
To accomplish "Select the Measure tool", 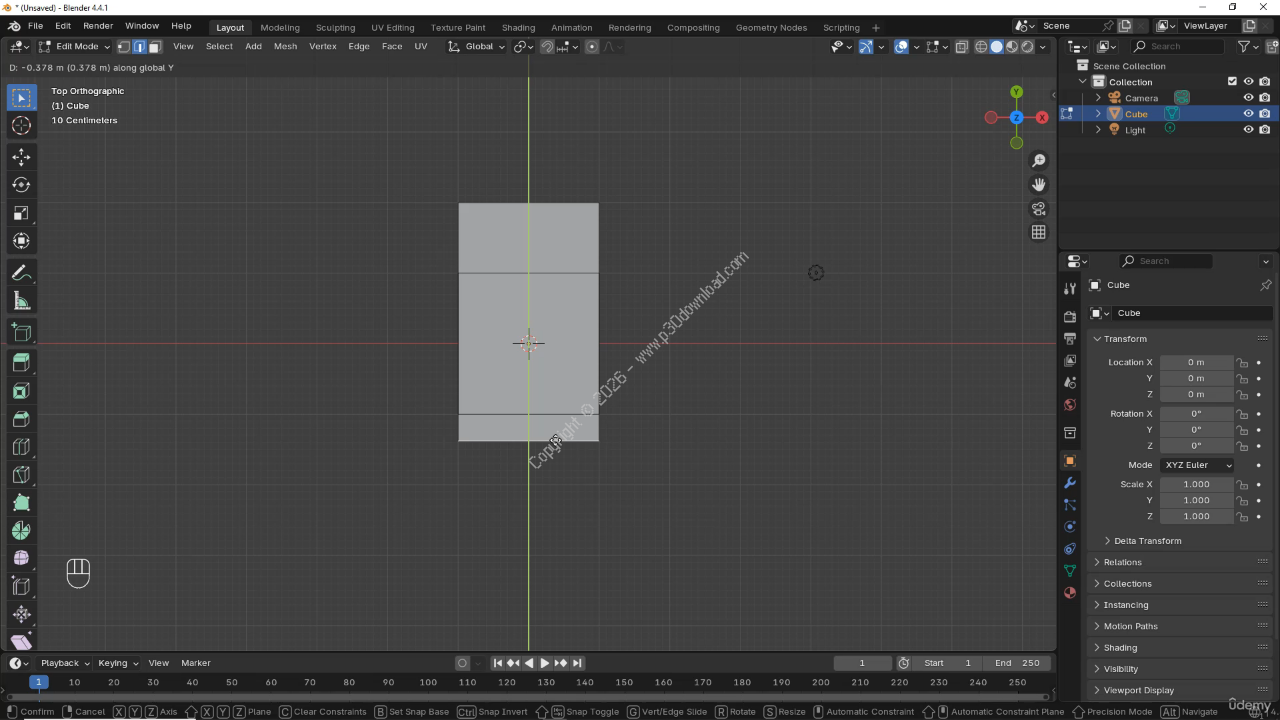I will pyautogui.click(x=21, y=301).
